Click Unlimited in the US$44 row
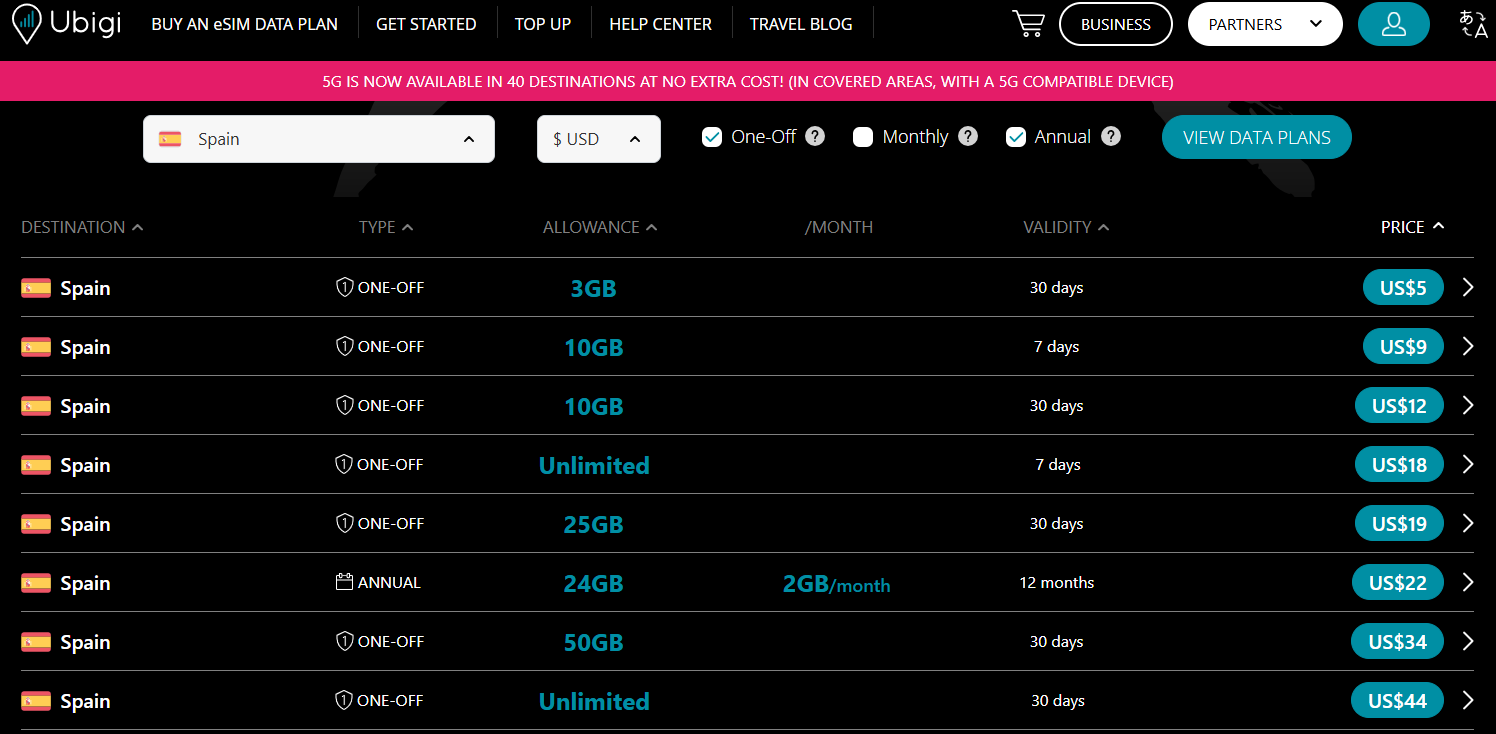Screen dimensions: 1496x734 pyautogui.click(x=594, y=701)
